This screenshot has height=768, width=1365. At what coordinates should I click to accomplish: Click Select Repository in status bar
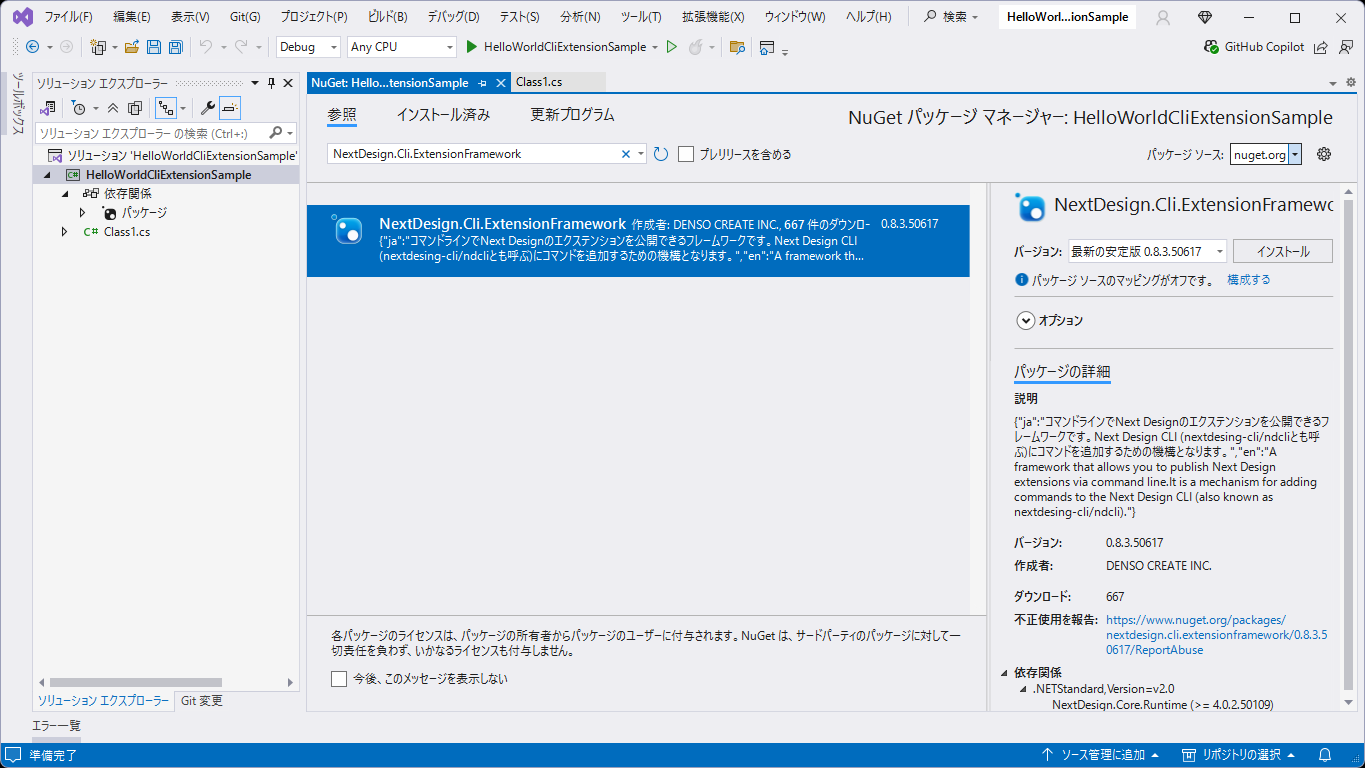point(1239,755)
